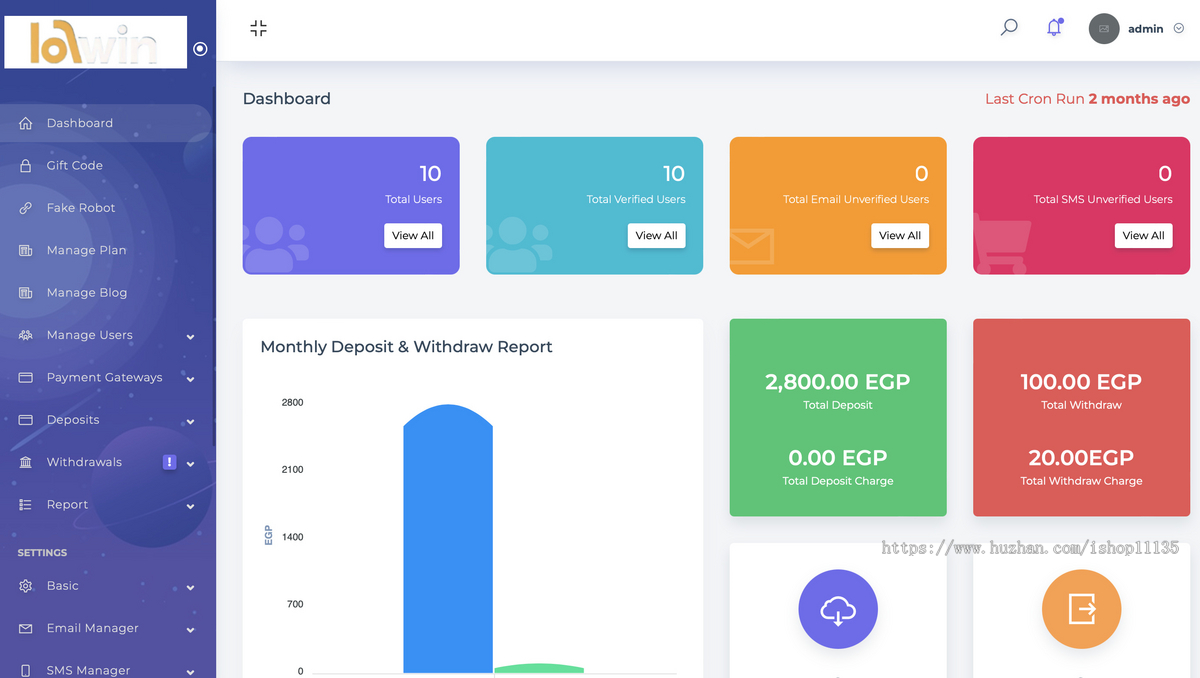The image size is (1200, 678).
Task: Click the "Last Cron Run 2 months ago" text
Action: 1088,99
